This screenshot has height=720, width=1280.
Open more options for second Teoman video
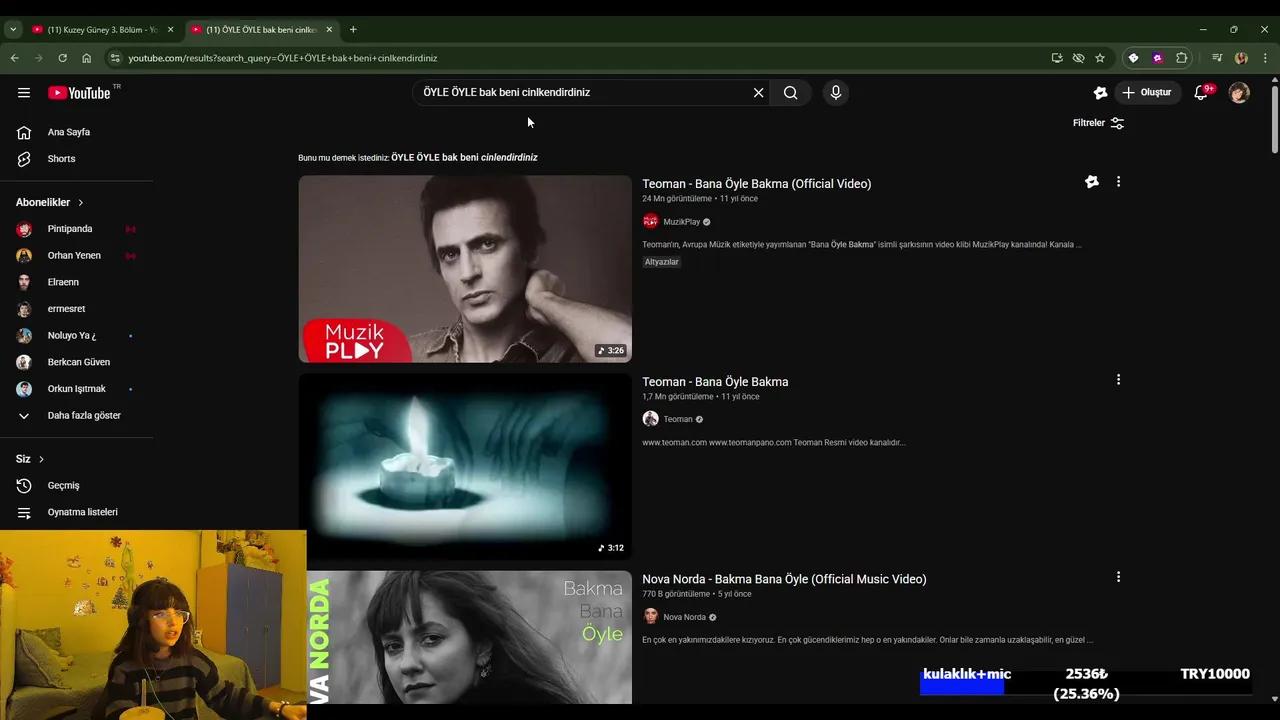[1118, 380]
